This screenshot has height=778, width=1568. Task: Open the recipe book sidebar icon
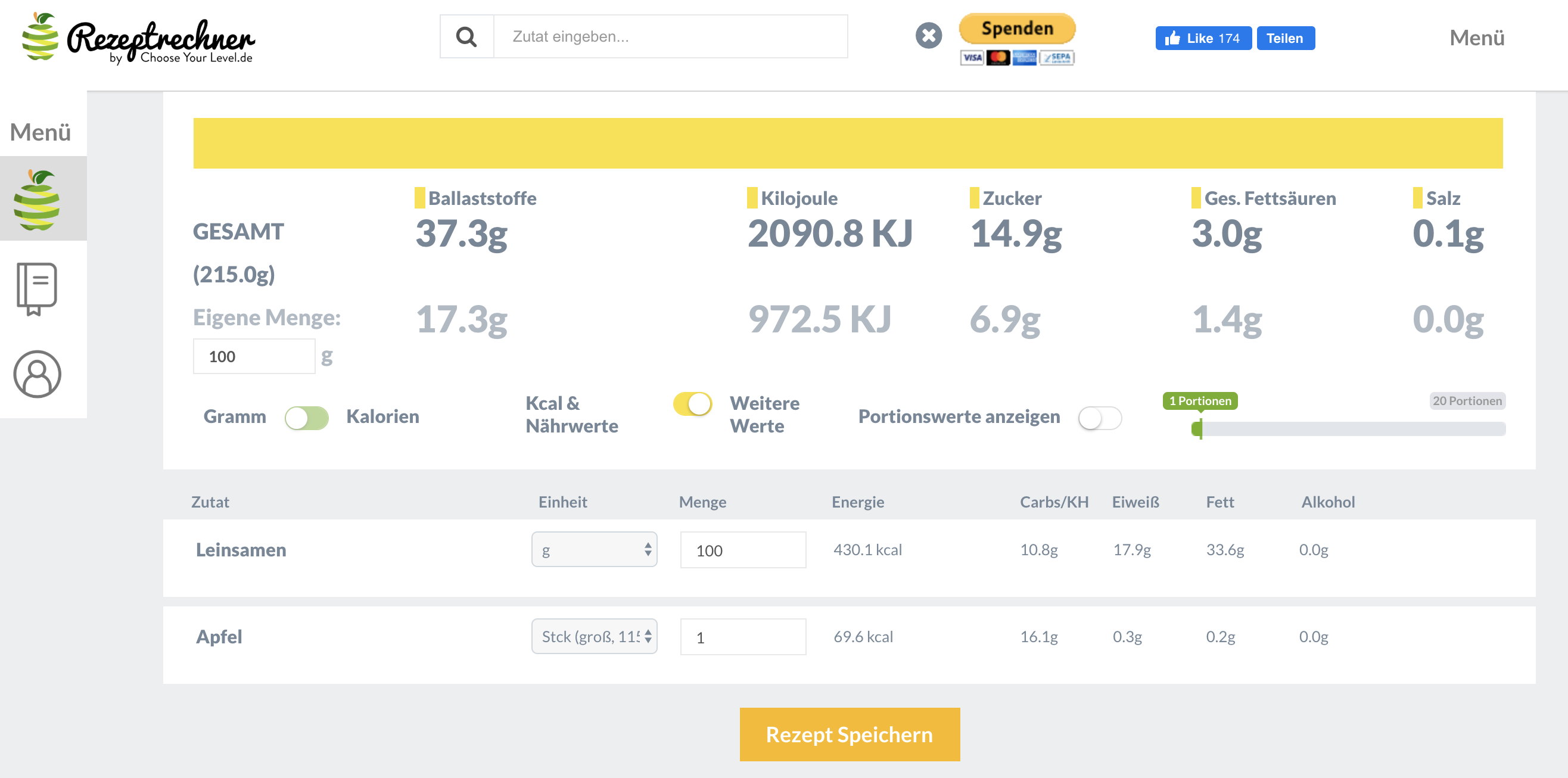point(37,288)
